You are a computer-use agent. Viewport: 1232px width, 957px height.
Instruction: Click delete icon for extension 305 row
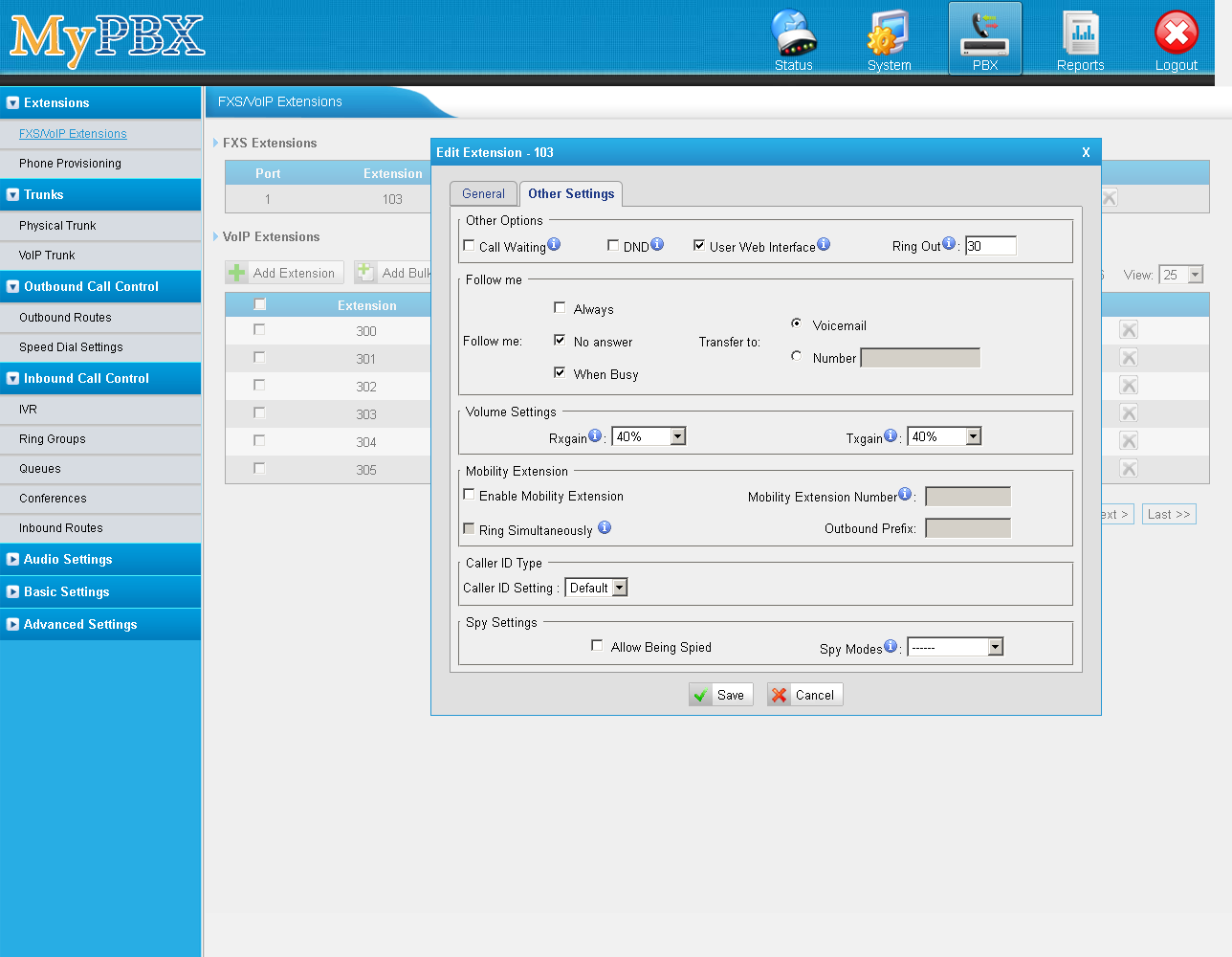[1129, 469]
